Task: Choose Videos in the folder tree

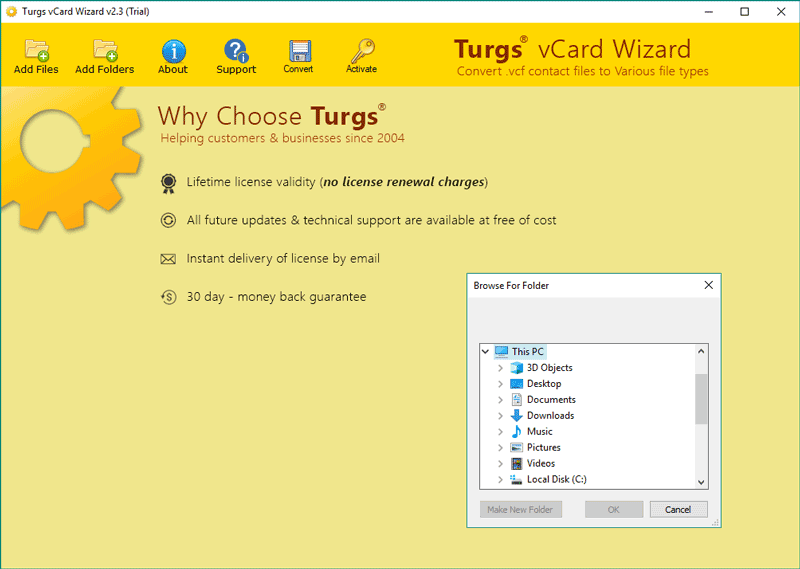Action: click(541, 463)
